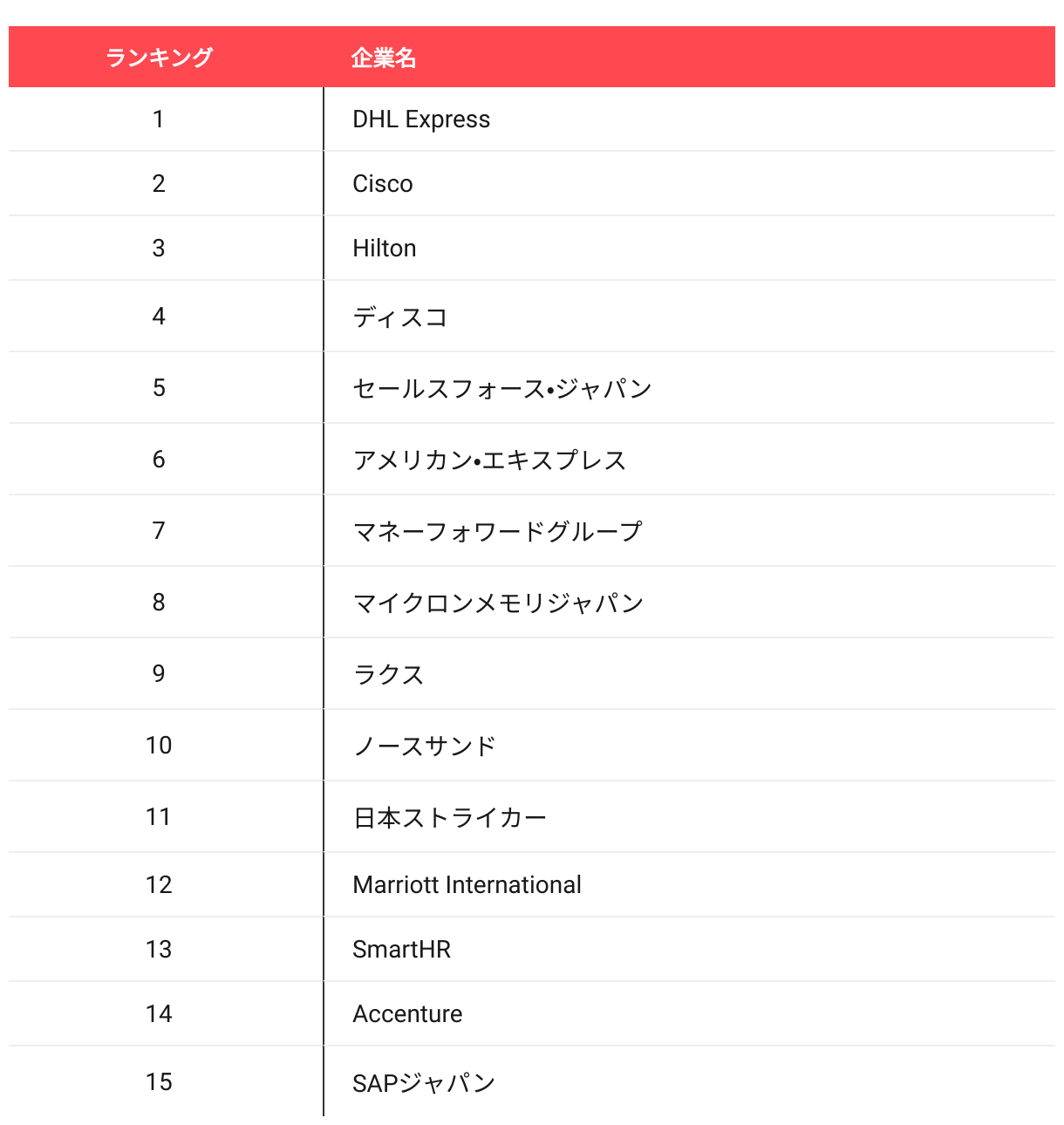Select 日本ストライカー row text
The image size is (1064, 1125).
(x=450, y=817)
